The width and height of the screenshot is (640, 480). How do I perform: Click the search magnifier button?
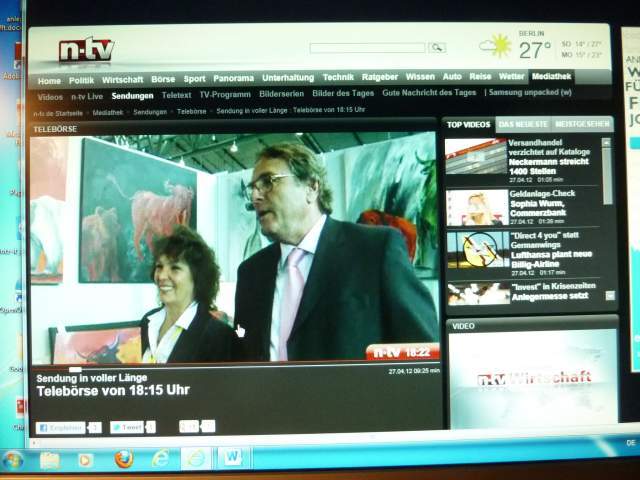click(437, 47)
